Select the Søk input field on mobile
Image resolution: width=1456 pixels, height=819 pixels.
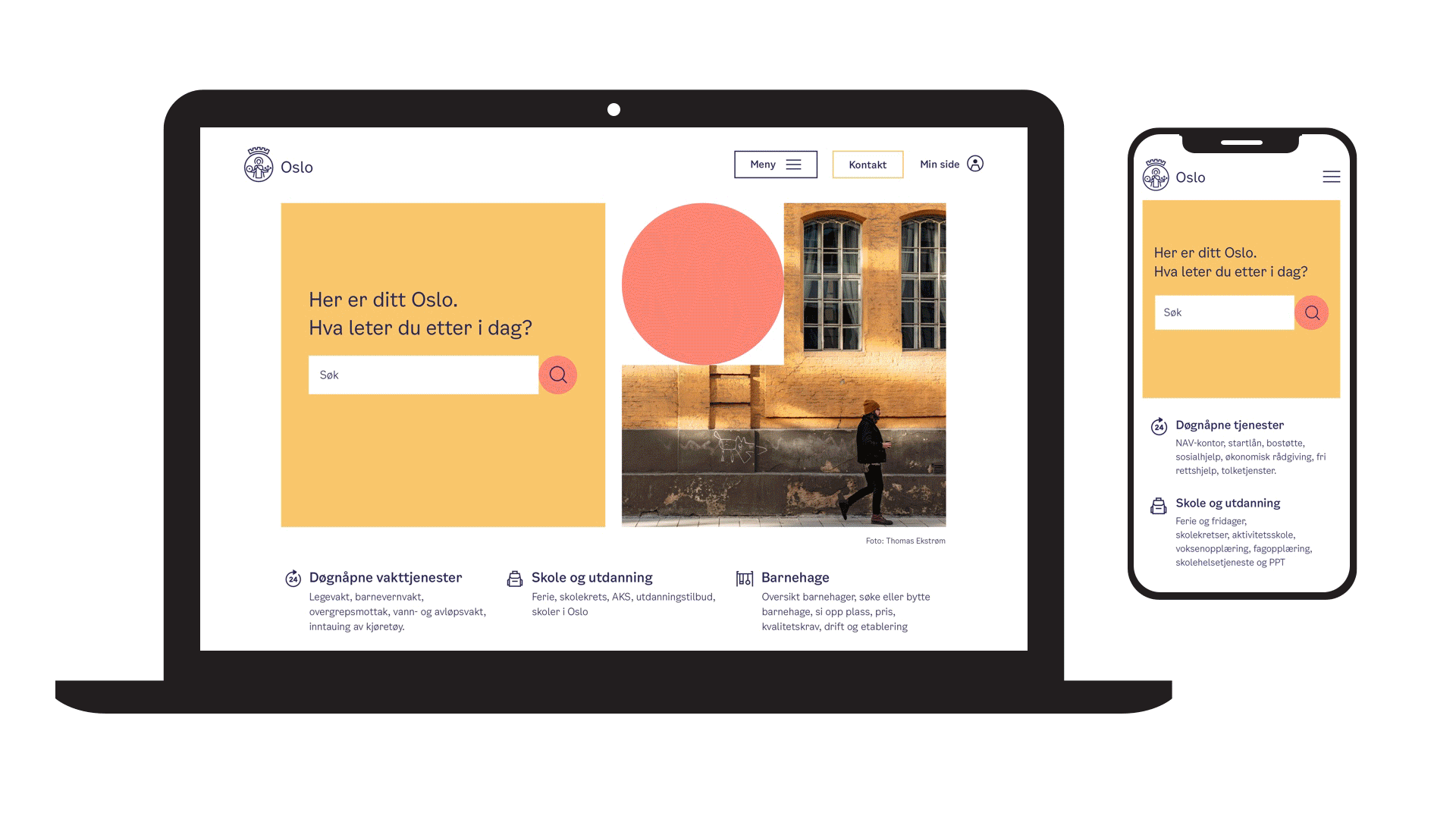pos(1222,312)
